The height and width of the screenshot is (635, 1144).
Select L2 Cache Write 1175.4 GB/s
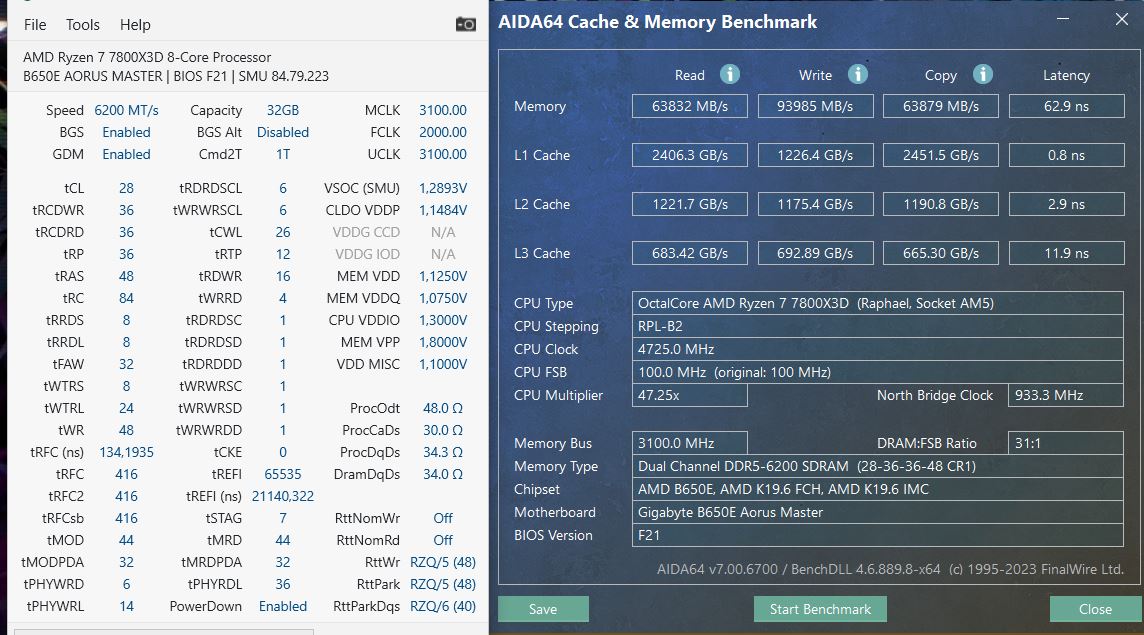coord(815,204)
